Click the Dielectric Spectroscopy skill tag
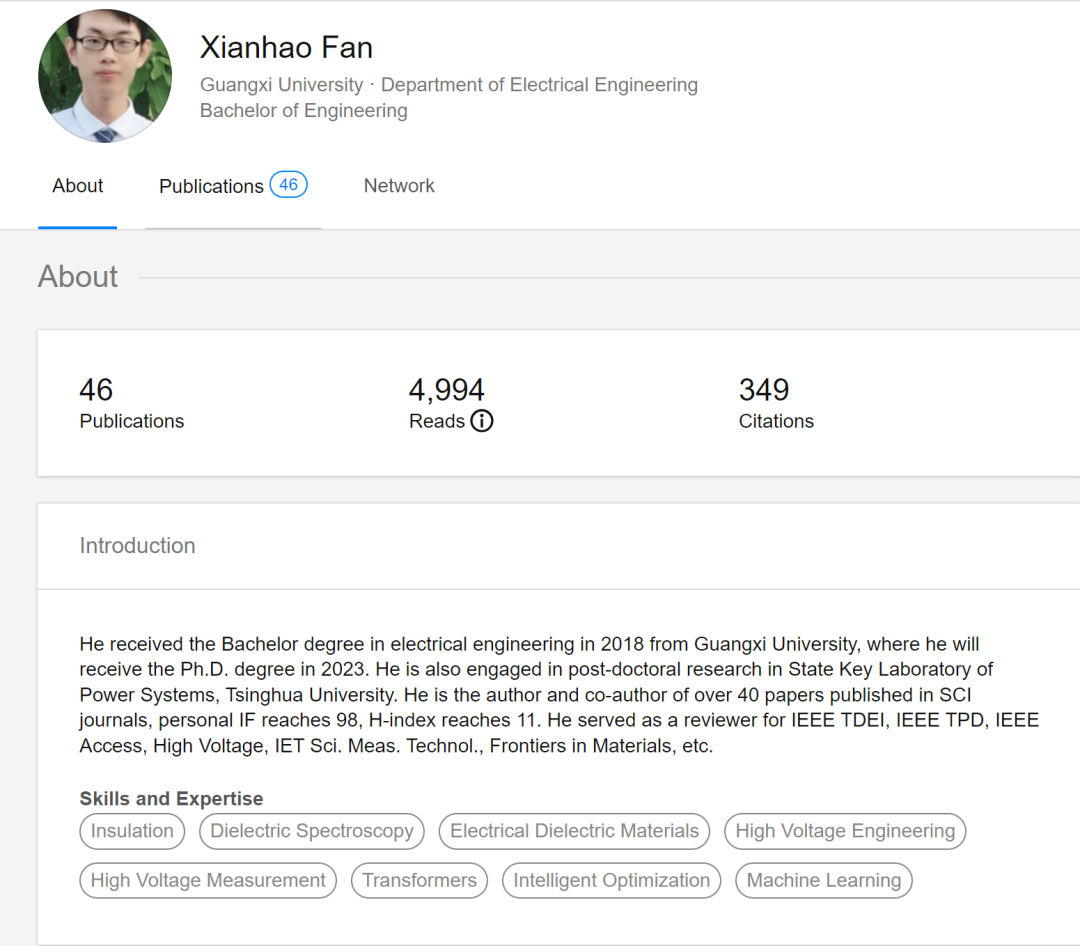This screenshot has width=1080, height=946. [x=312, y=831]
